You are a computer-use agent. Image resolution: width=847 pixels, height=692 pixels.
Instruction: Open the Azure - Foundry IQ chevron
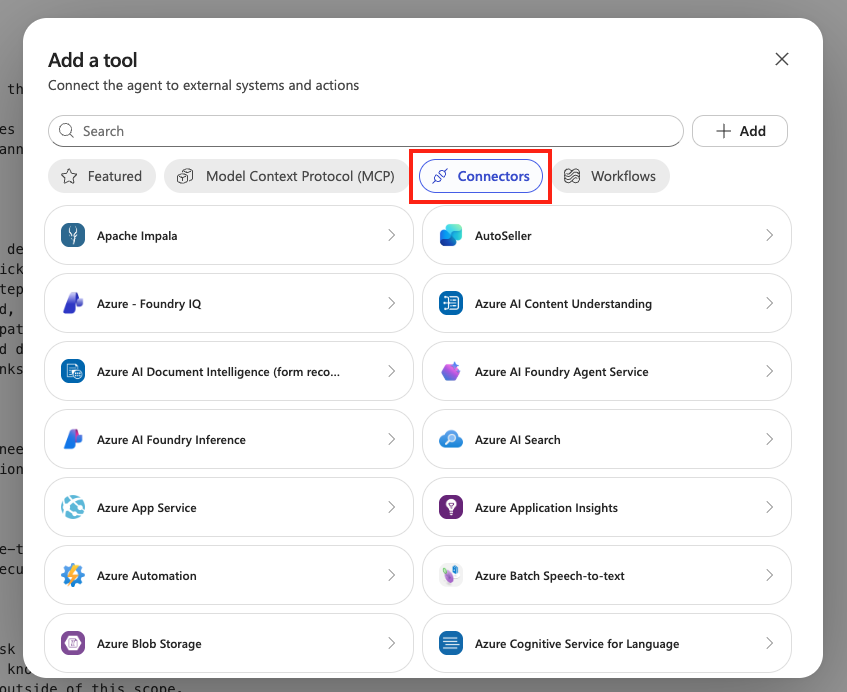(x=392, y=304)
